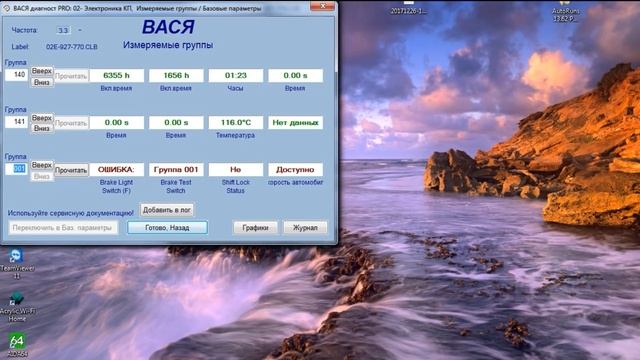Click Прочитать button in group 141 row

tap(71, 123)
